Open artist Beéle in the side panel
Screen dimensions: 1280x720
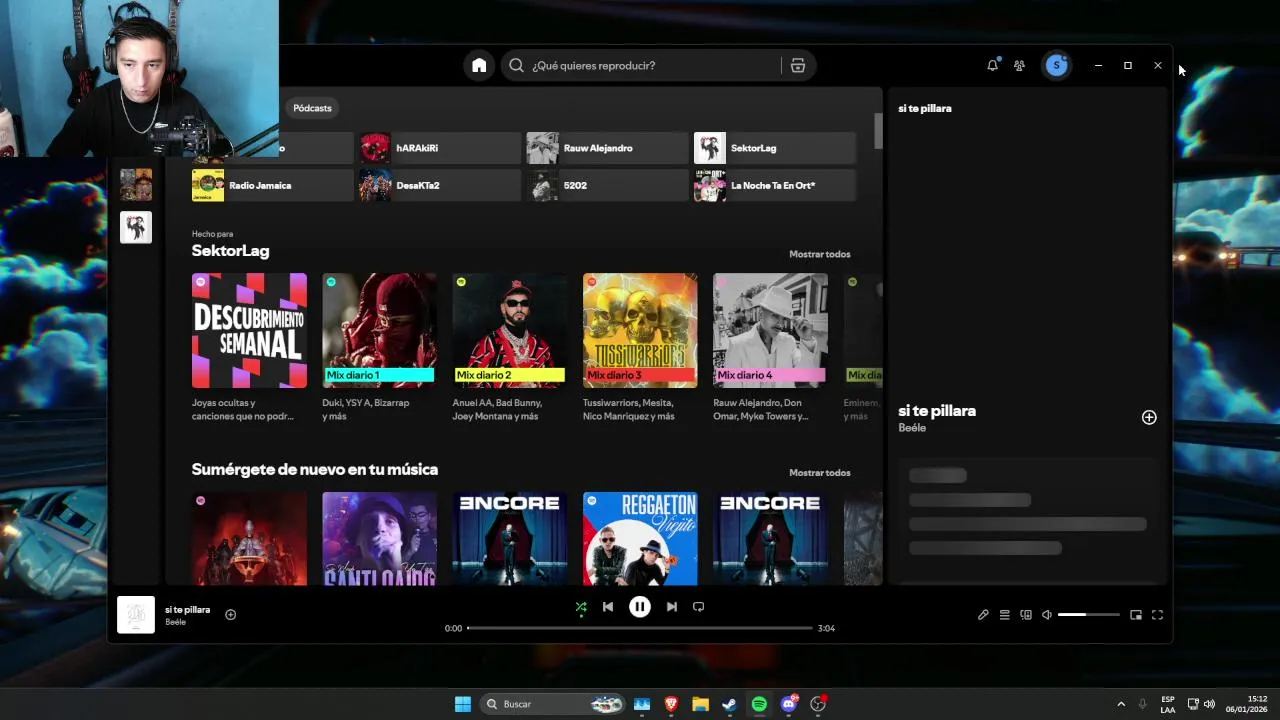pyautogui.click(x=912, y=428)
